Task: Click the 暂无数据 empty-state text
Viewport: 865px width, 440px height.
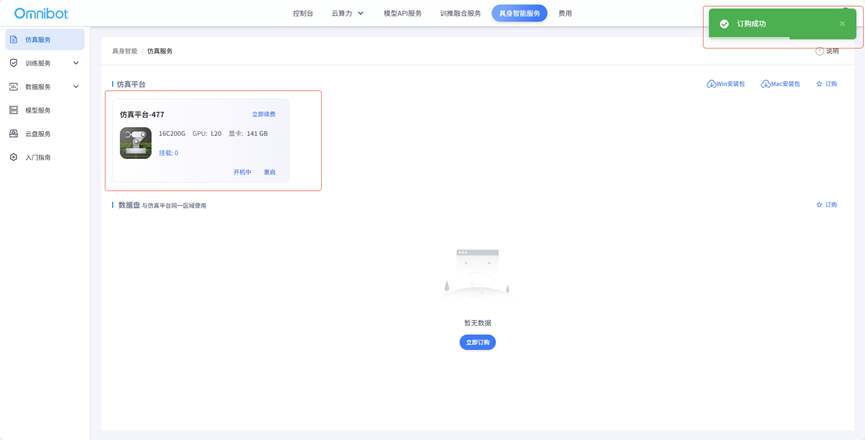Action: click(478, 323)
